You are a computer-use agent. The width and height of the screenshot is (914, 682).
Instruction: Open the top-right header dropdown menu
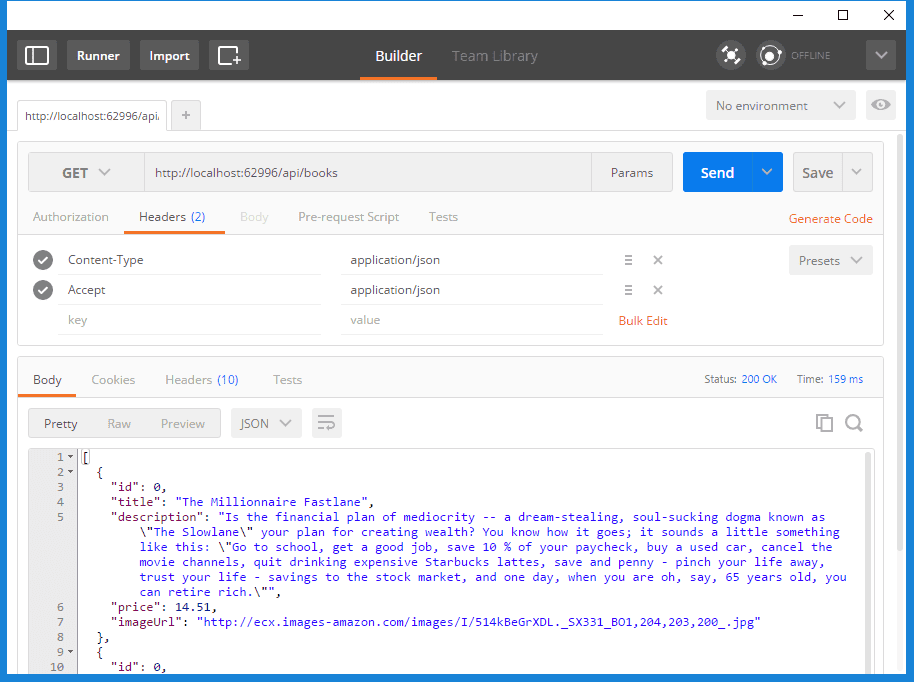(881, 55)
